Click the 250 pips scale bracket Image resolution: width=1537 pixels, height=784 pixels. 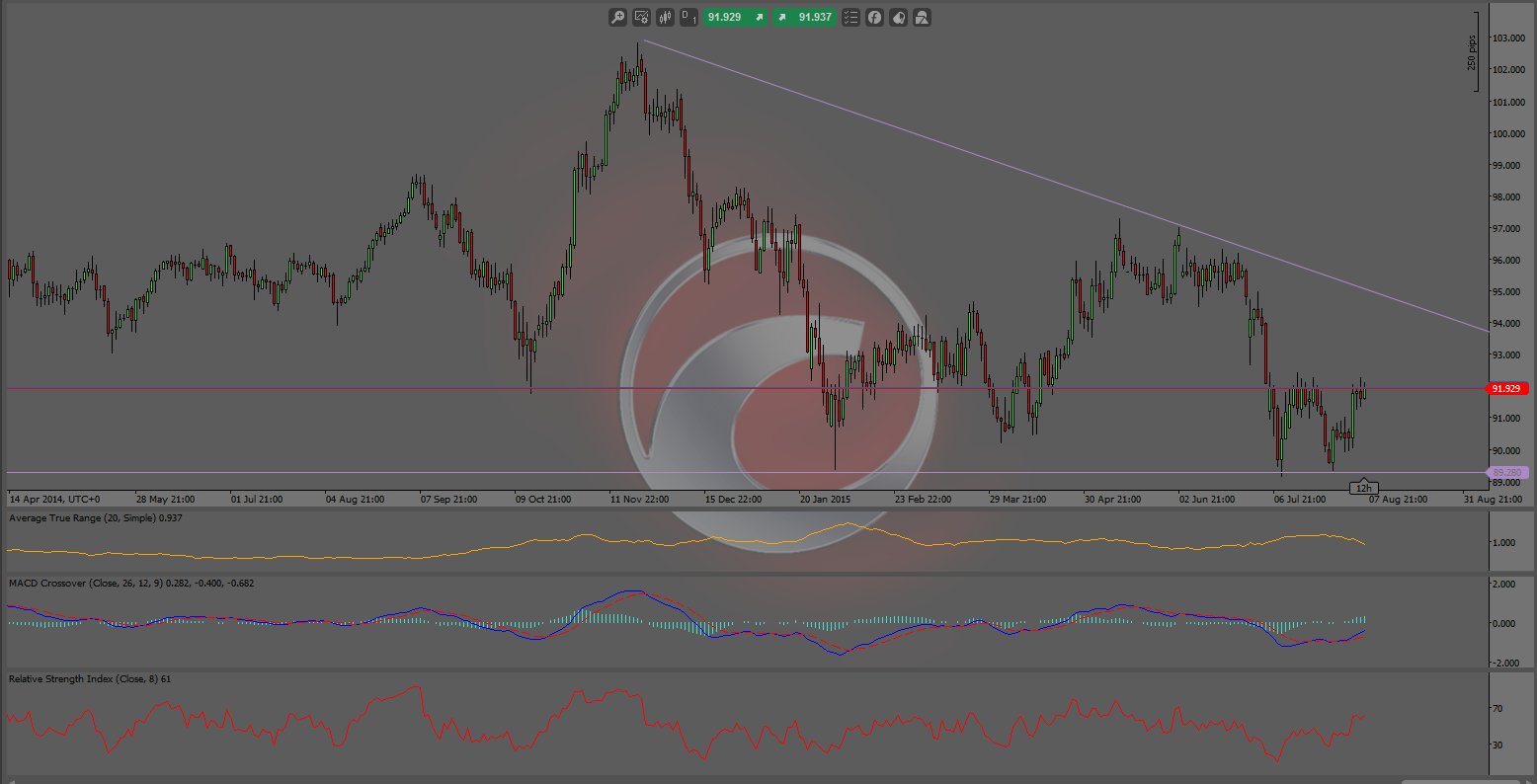point(1475,52)
